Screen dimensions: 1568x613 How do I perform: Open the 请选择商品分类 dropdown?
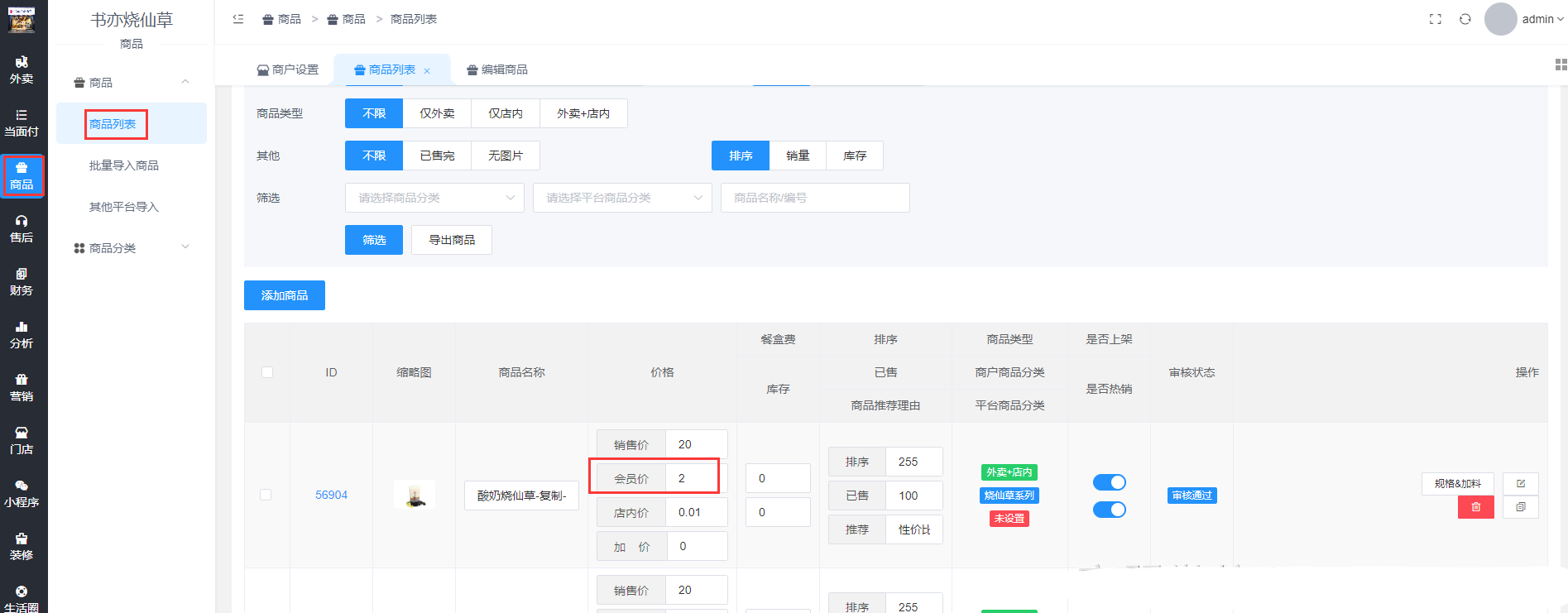[x=434, y=198]
